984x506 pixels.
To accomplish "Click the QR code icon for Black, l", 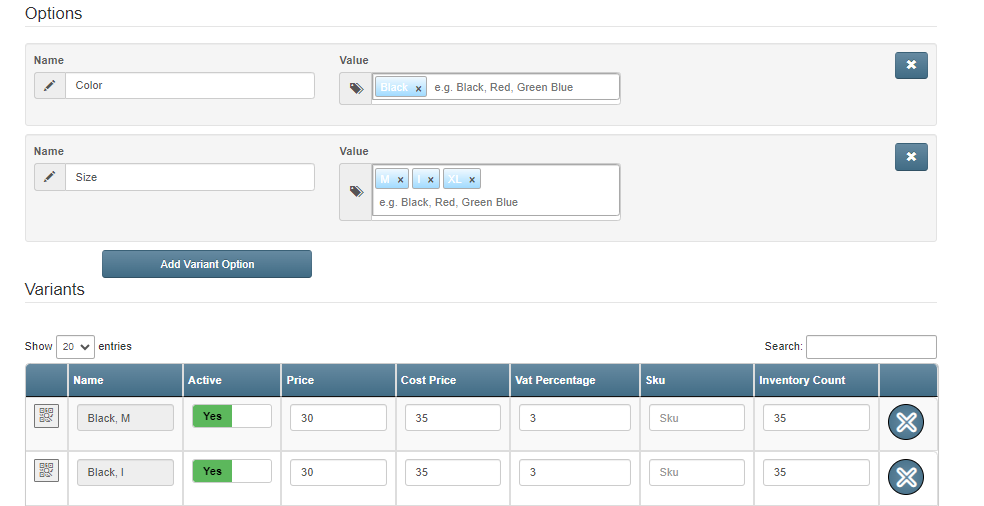I will click(x=46, y=470).
